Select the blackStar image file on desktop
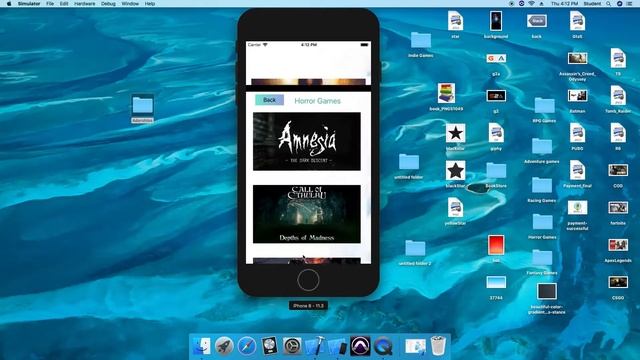The height and width of the screenshot is (360, 640). coord(455,171)
